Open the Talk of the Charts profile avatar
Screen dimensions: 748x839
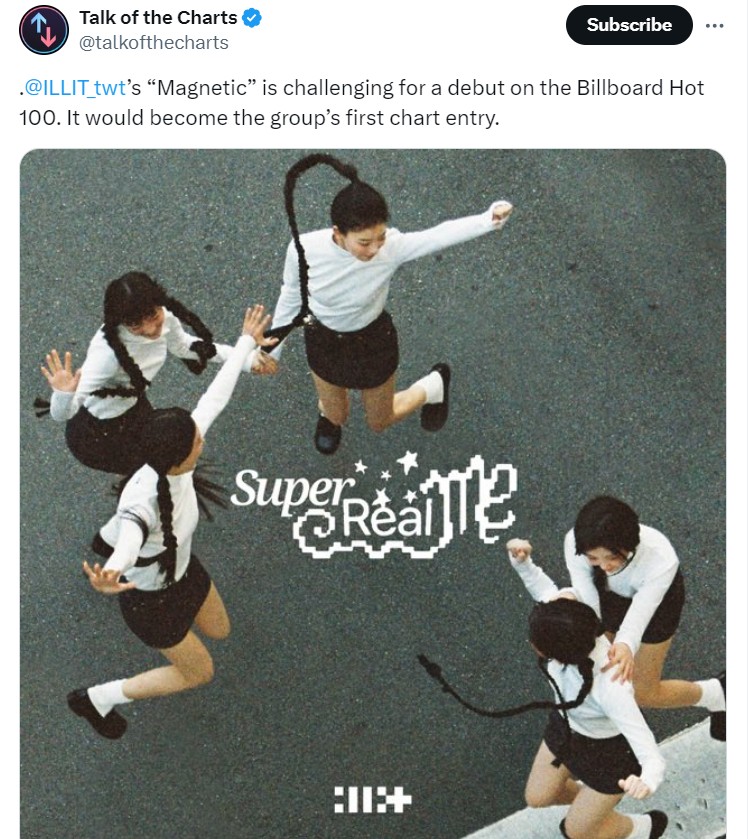(x=44, y=30)
